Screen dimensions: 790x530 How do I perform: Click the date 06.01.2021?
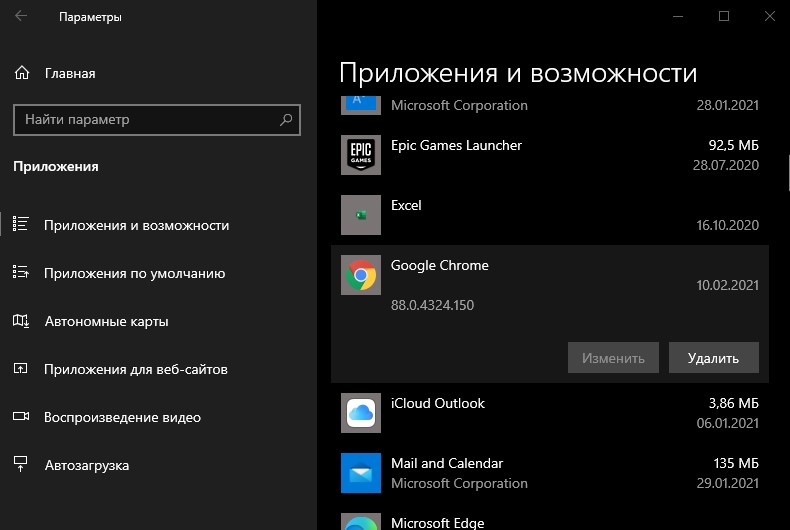728,423
